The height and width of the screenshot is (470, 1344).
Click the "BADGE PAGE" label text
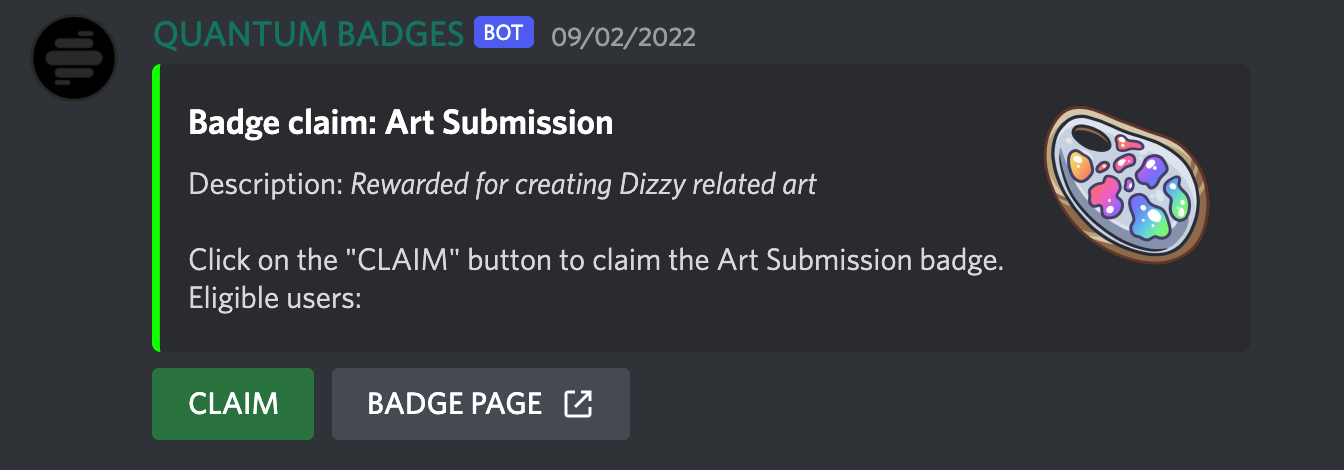pyautogui.click(x=455, y=404)
